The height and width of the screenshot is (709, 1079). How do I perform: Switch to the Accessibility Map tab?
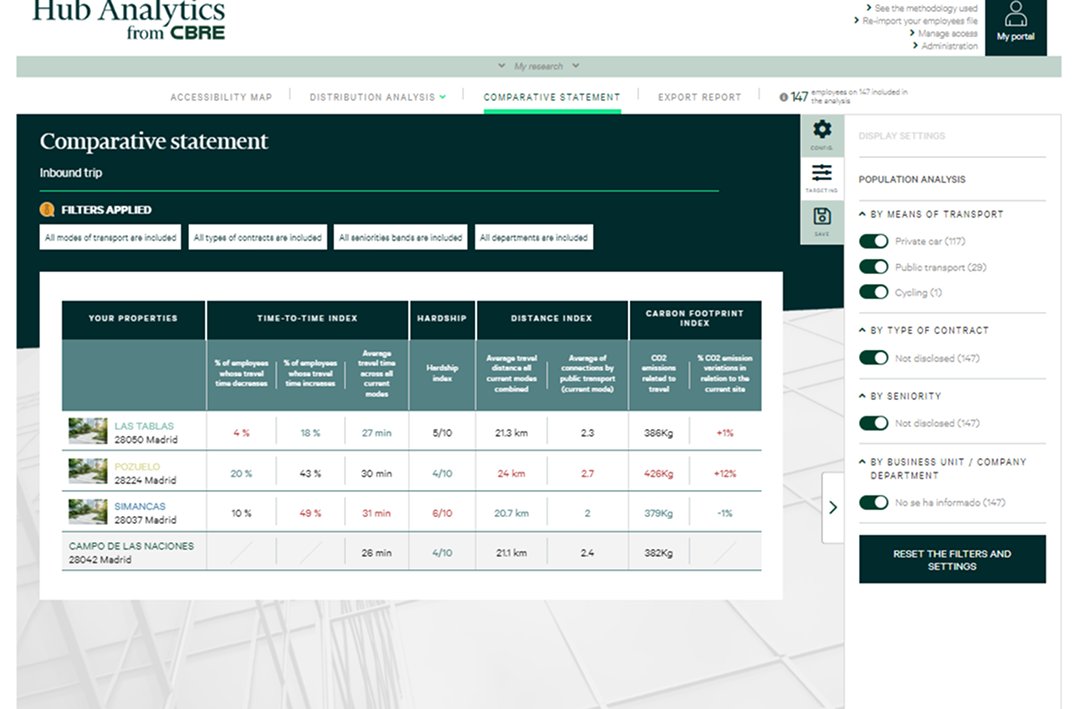tap(221, 97)
